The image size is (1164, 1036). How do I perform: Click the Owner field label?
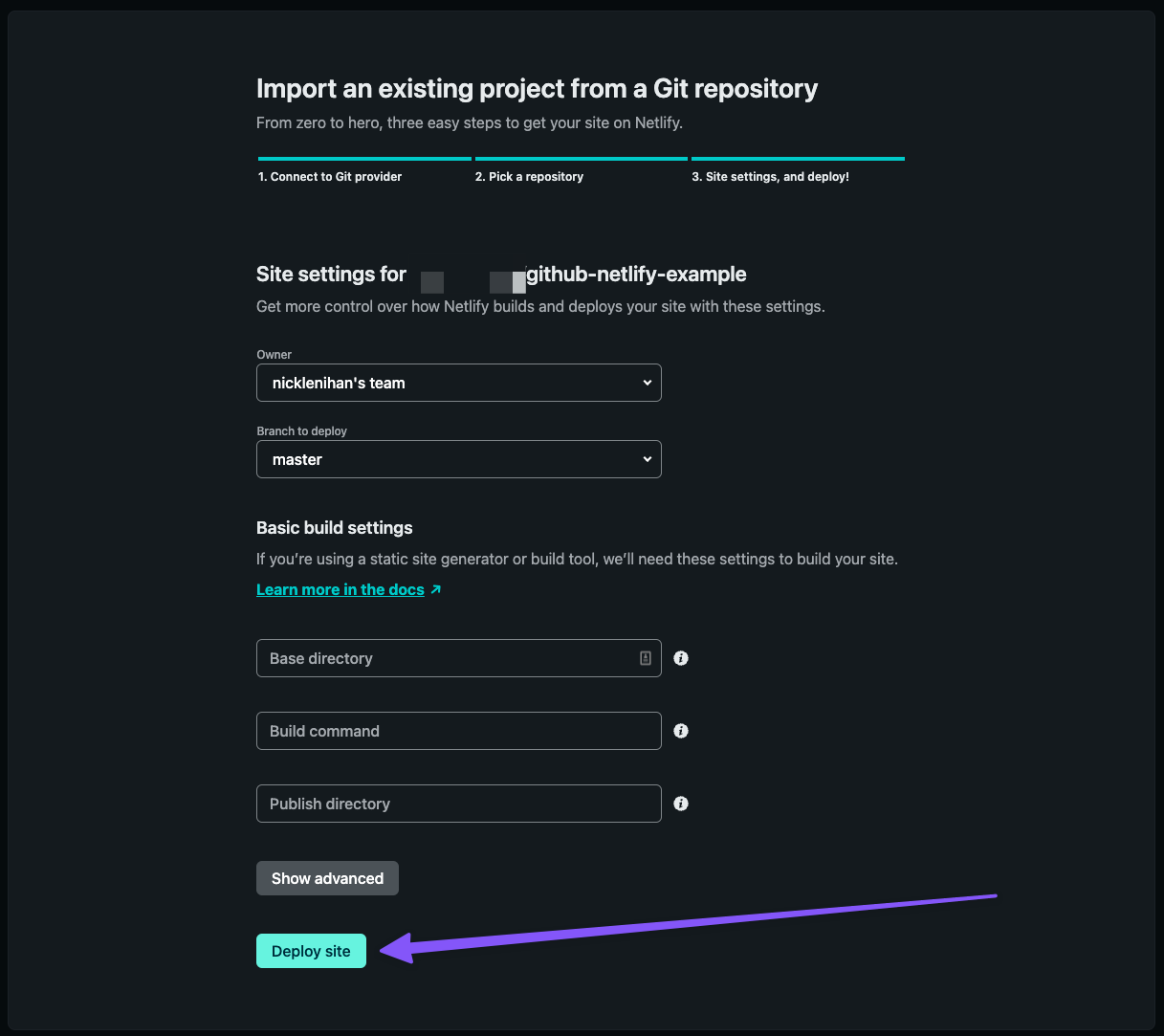pyautogui.click(x=275, y=355)
